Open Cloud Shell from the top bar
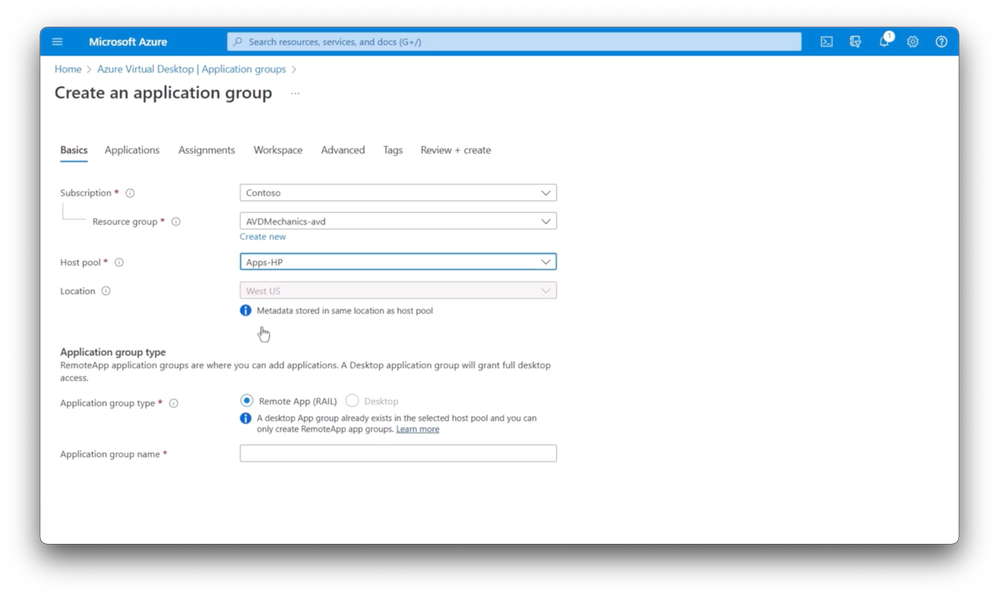Viewport: 999px width, 597px height. coord(826,41)
